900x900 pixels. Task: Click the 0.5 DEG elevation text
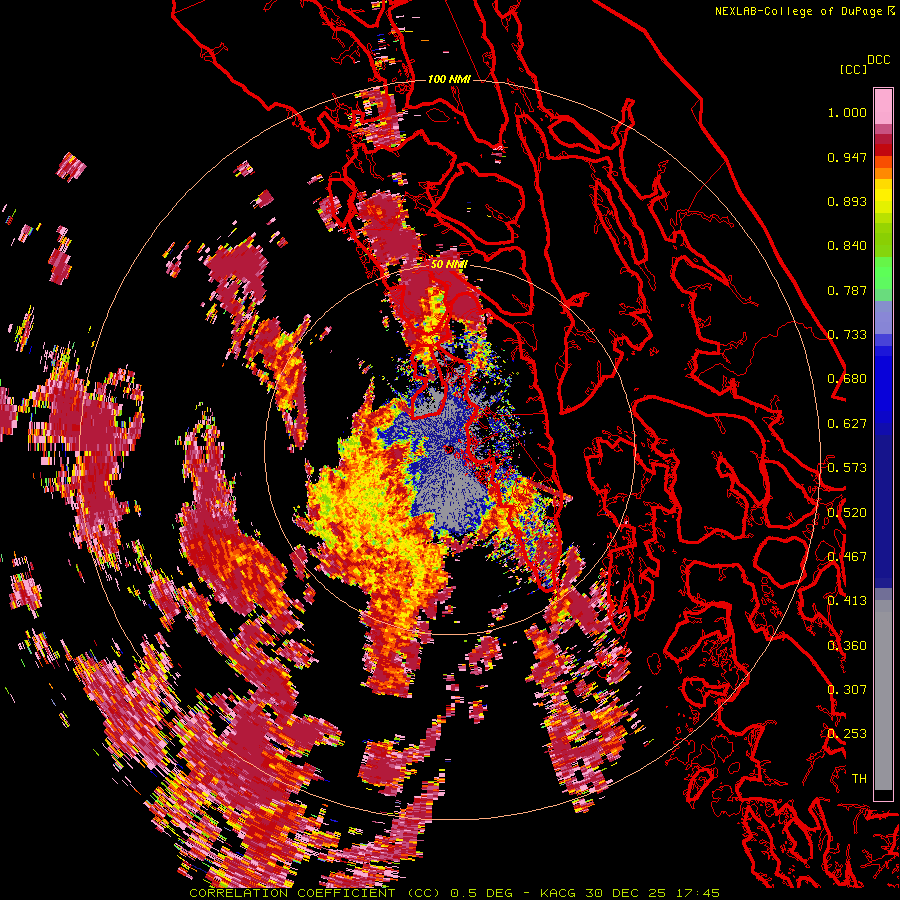(482, 893)
